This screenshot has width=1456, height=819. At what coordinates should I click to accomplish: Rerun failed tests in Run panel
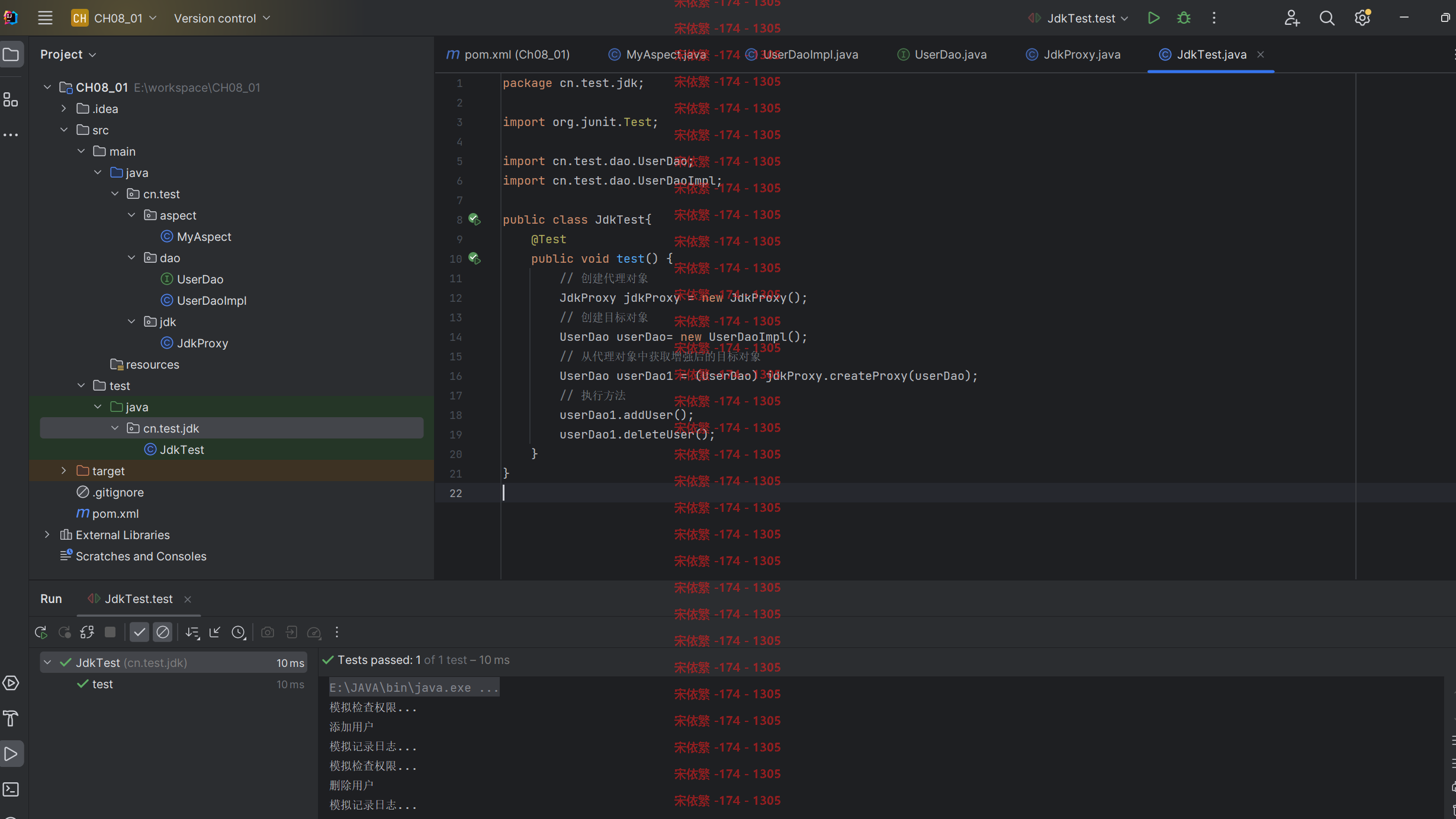tap(65, 632)
